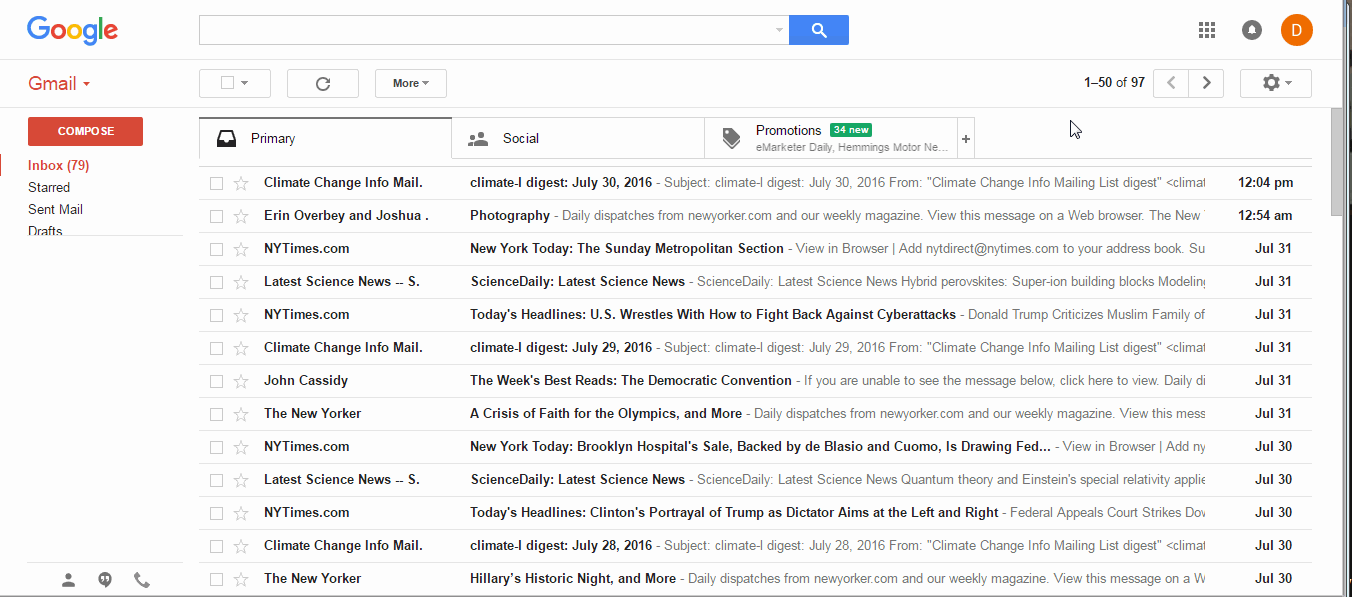
Task: Open Hillary's Historic Night email
Action: pos(755,579)
